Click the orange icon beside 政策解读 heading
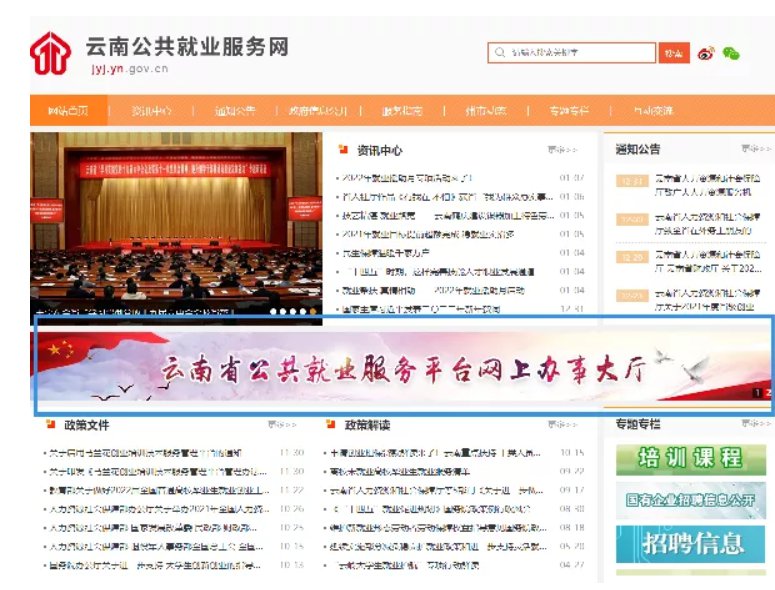This screenshot has width=775, height=590. pyautogui.click(x=330, y=425)
